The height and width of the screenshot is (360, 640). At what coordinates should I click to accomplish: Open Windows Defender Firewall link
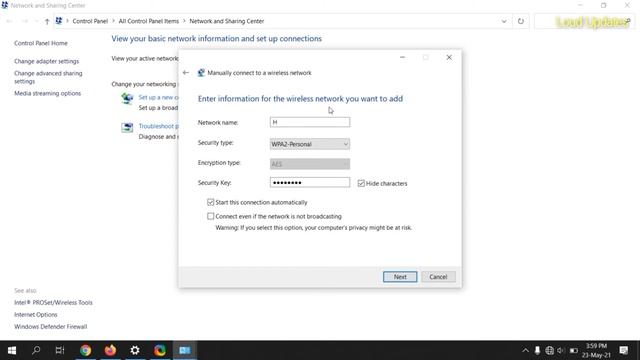click(x=51, y=327)
